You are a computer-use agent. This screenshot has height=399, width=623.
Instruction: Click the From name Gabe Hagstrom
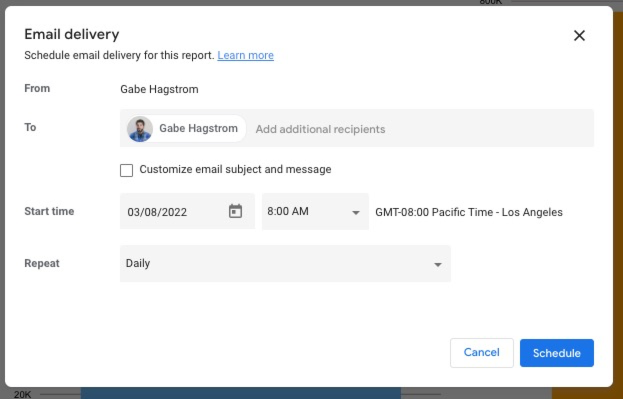pos(159,89)
